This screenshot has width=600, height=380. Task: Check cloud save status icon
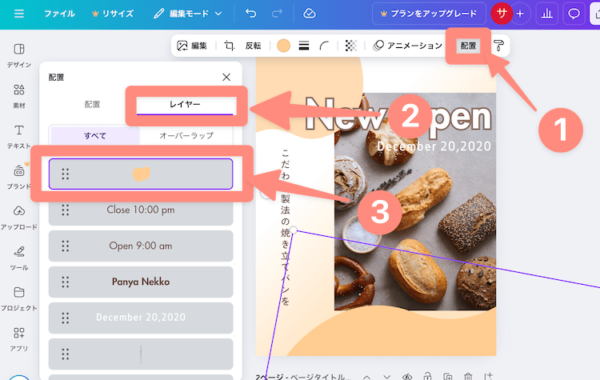(309, 14)
